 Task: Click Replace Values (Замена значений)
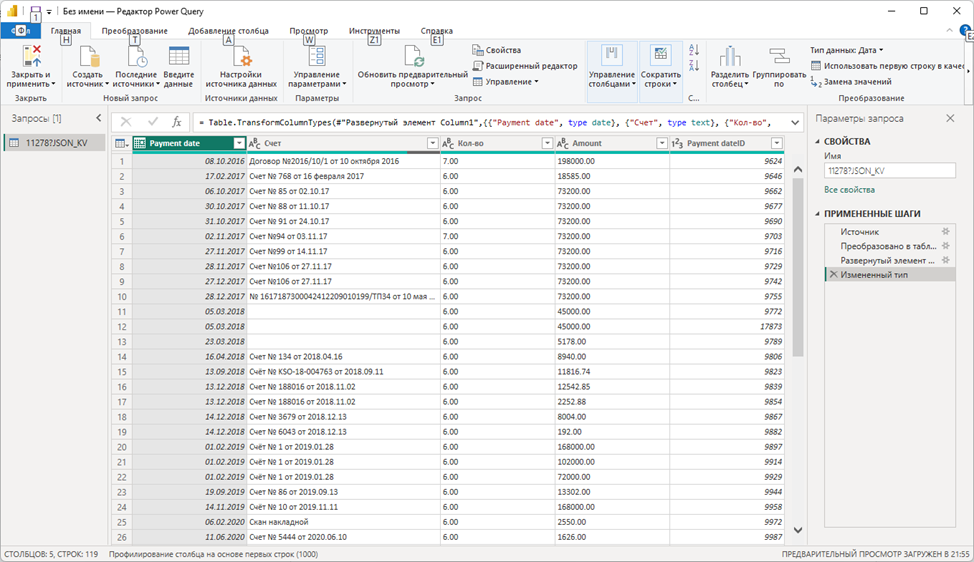851,82
